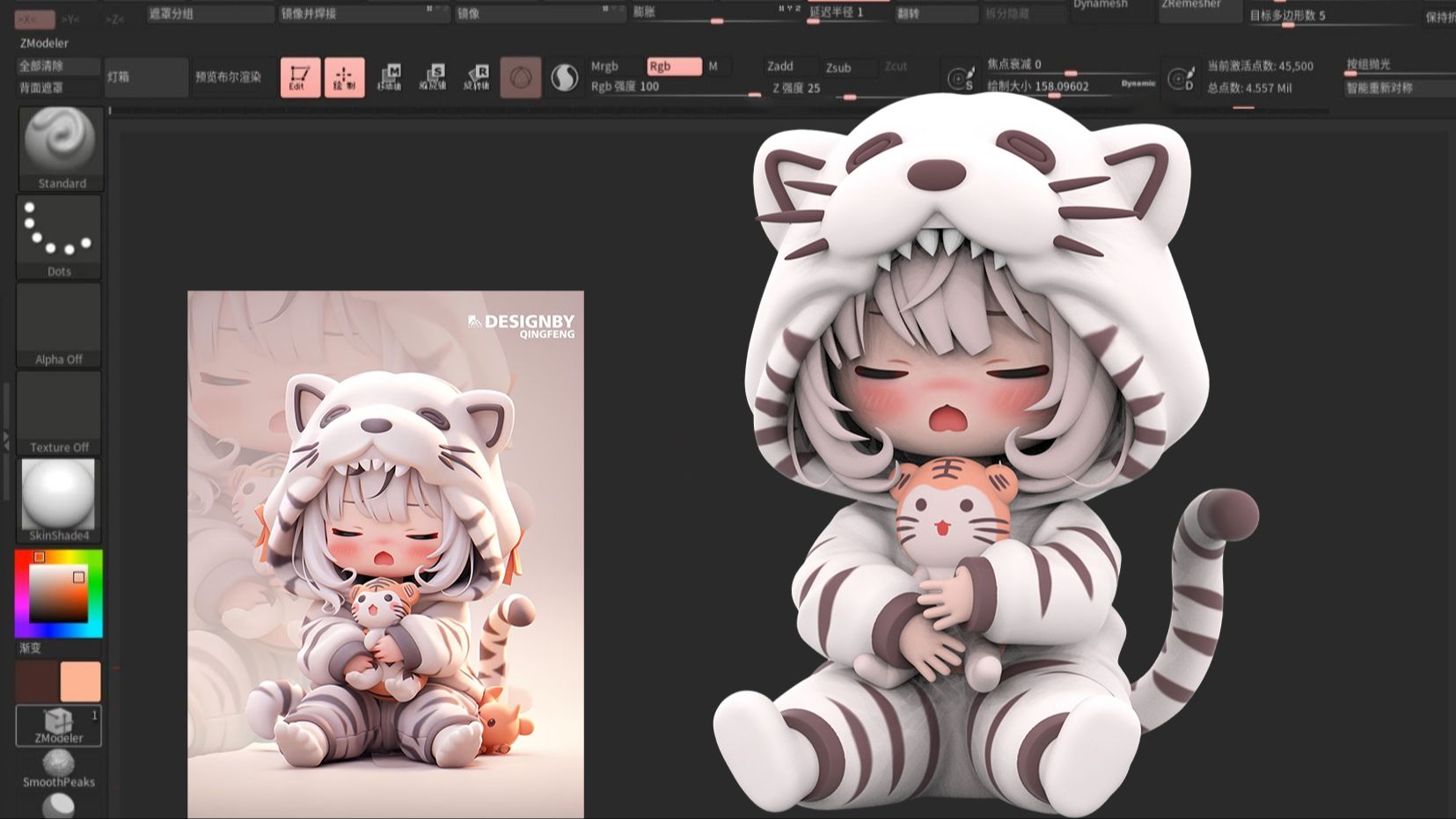Viewport: 1456px width, 819px height.
Task: Click the 当前激活点数: 45,500 text
Action: 1260,66
